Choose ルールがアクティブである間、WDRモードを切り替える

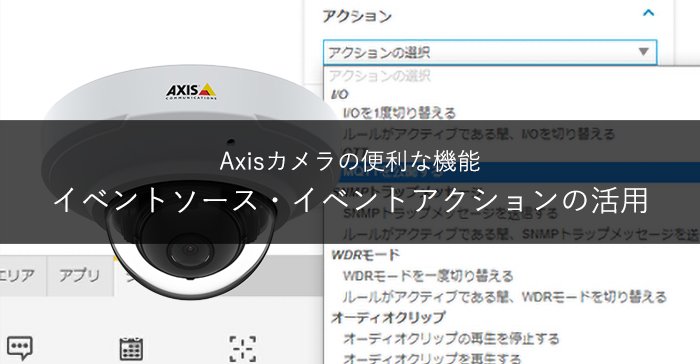504,297
